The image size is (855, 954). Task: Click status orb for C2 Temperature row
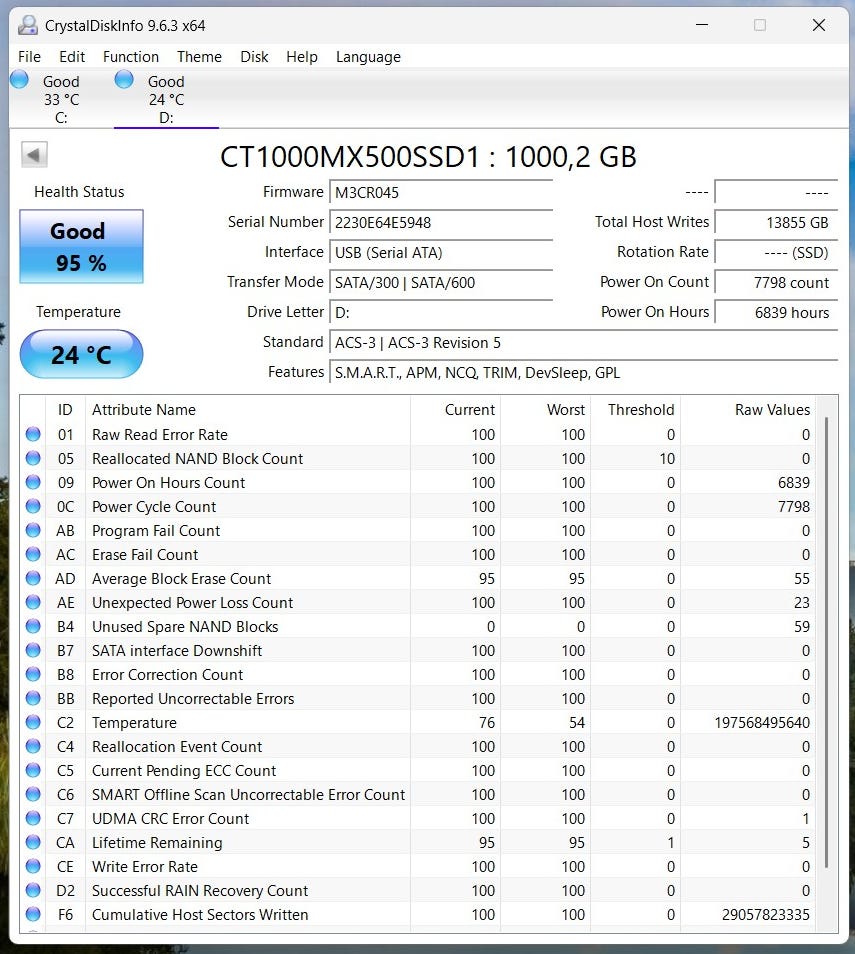coord(33,722)
